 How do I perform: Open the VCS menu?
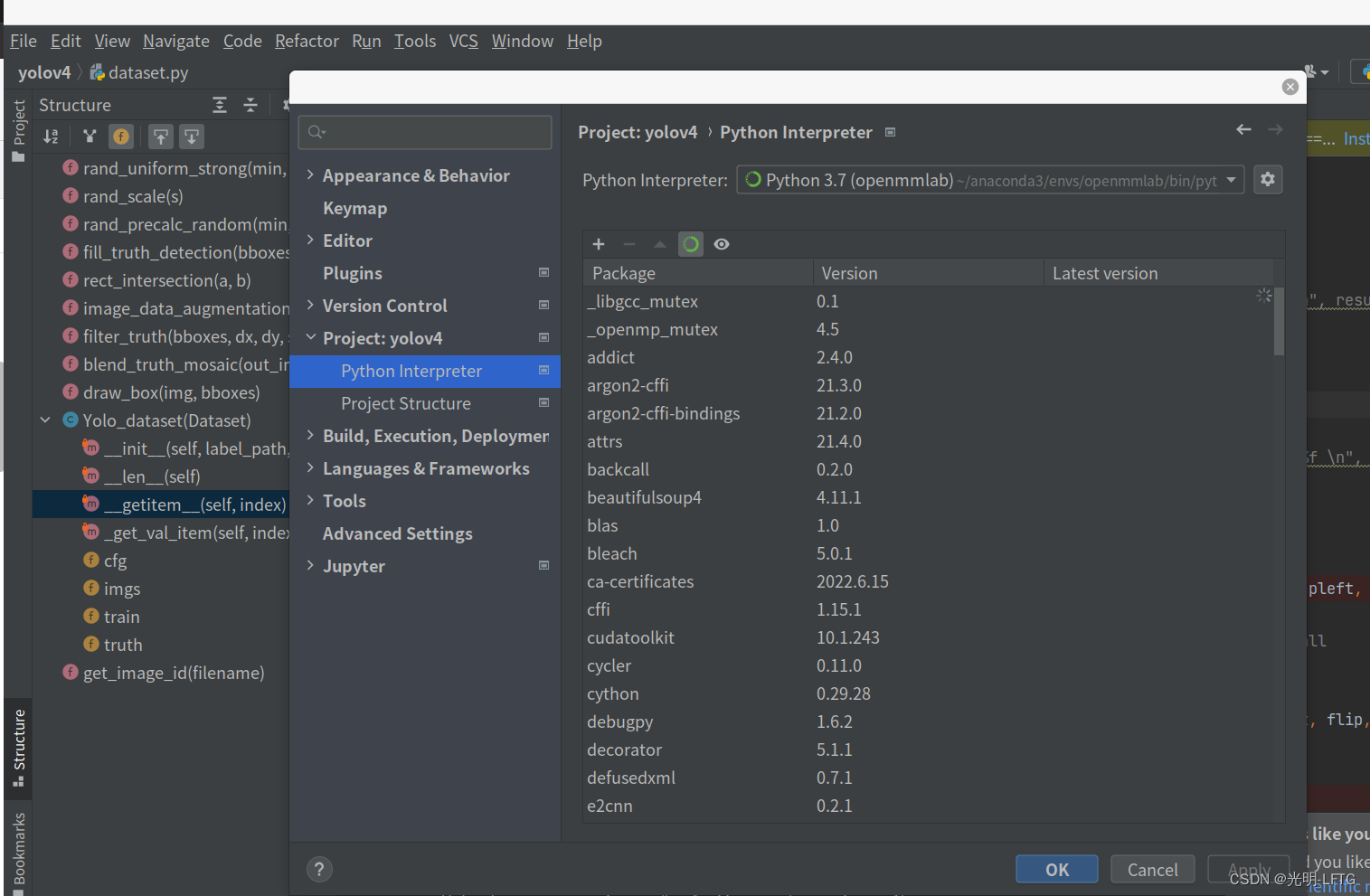(x=463, y=41)
